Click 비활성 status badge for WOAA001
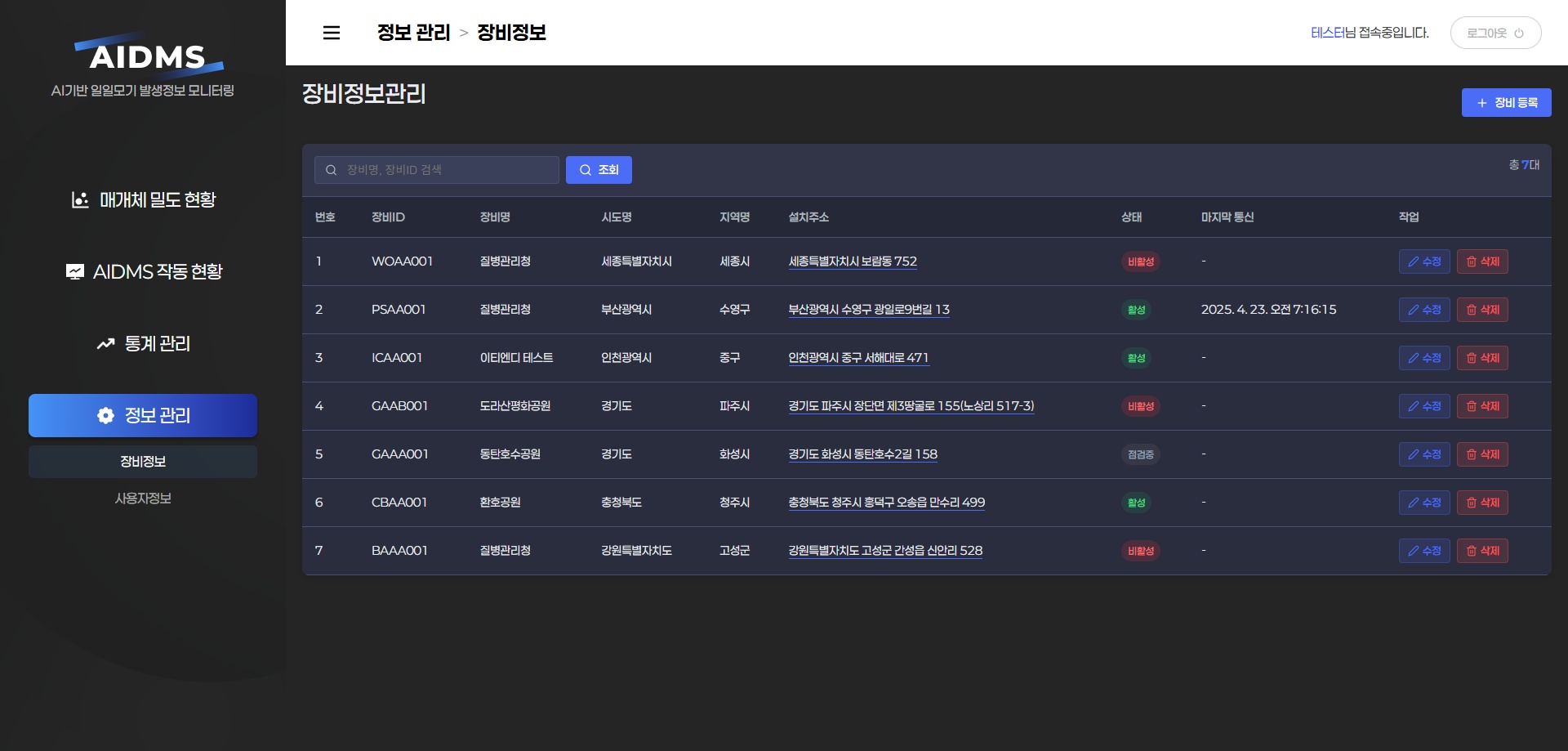This screenshot has height=751, width=1568. (1141, 262)
